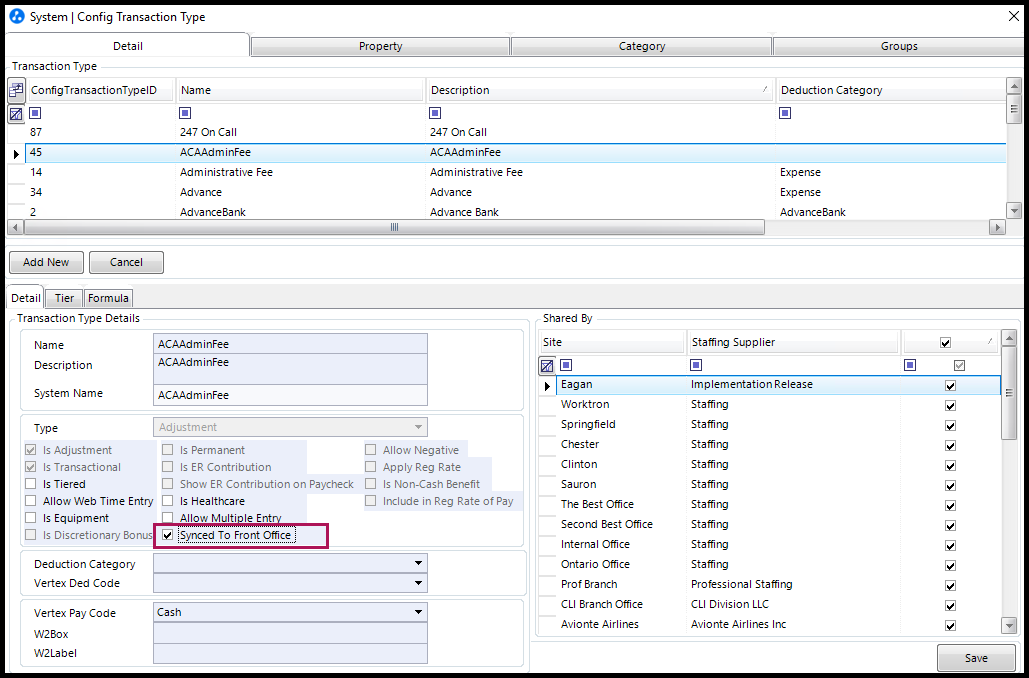1029x678 pixels.
Task: Open the Tier sub-tab
Action: click(64, 298)
